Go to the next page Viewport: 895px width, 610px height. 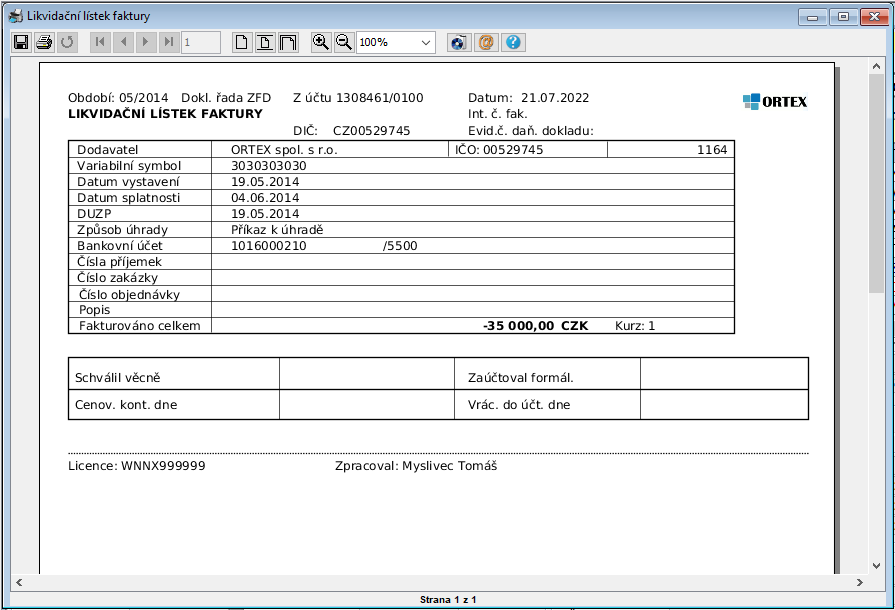[x=146, y=42]
